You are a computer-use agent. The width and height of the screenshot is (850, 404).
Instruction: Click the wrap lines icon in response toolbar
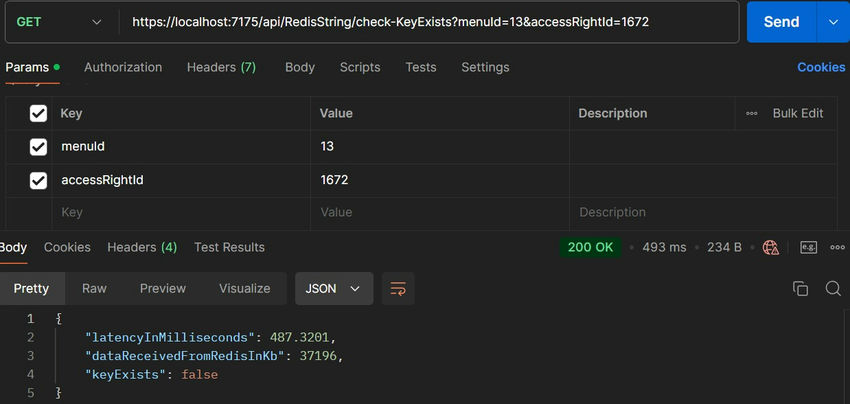398,288
